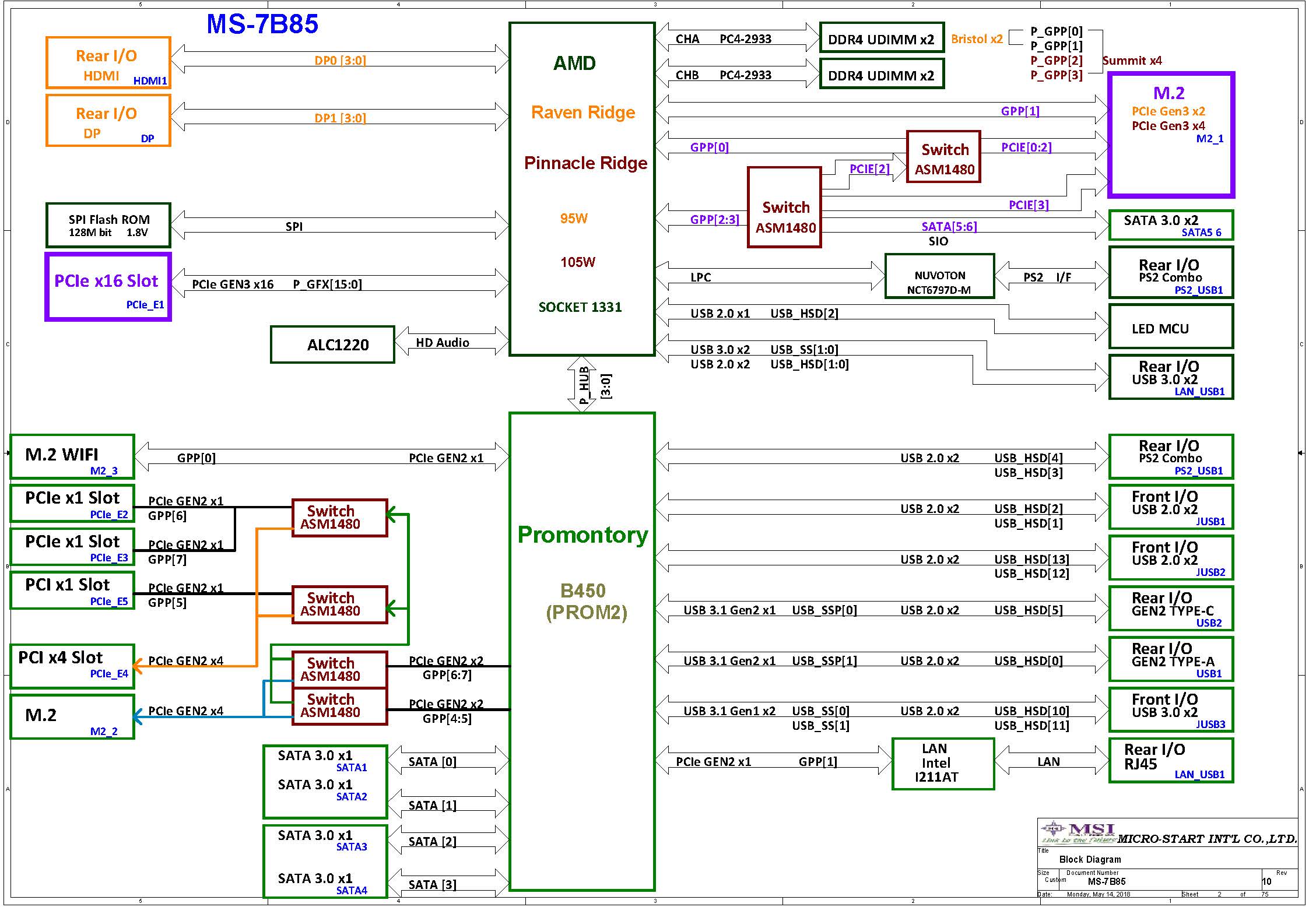Click the blue JUSB1 header label
1316x907 pixels.
point(1210,522)
